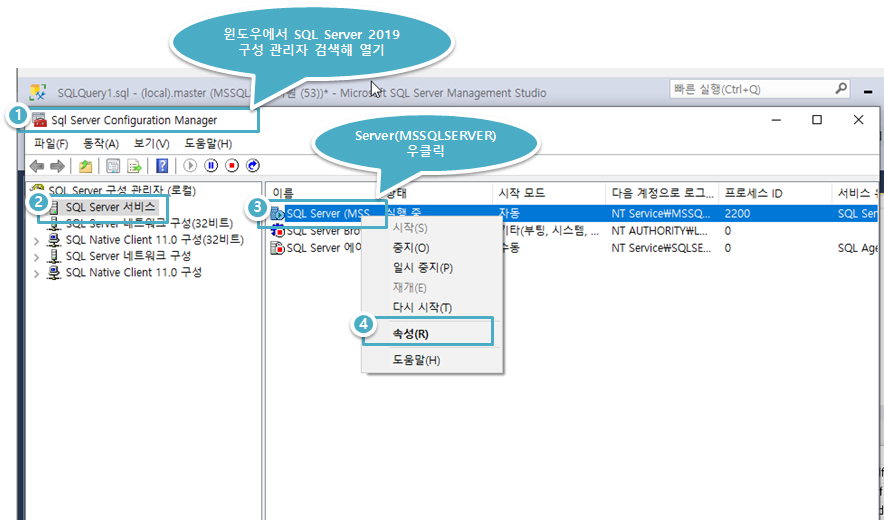Open the 보기(V) menu

(152, 144)
